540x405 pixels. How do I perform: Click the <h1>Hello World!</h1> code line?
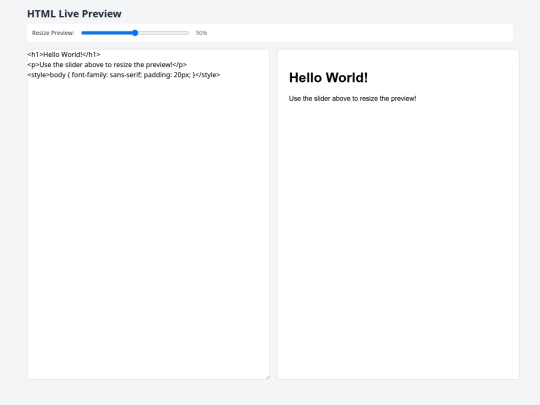click(64, 54)
